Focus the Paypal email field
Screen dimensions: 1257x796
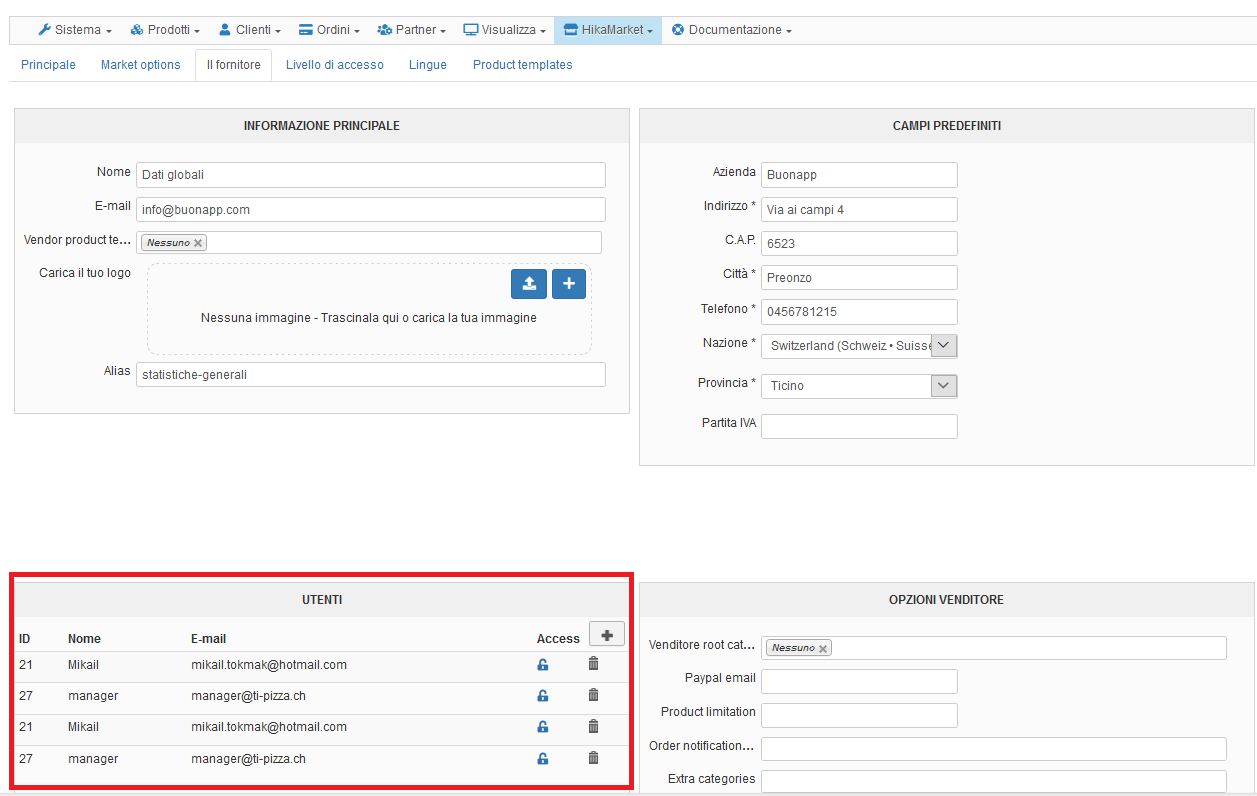(x=859, y=682)
